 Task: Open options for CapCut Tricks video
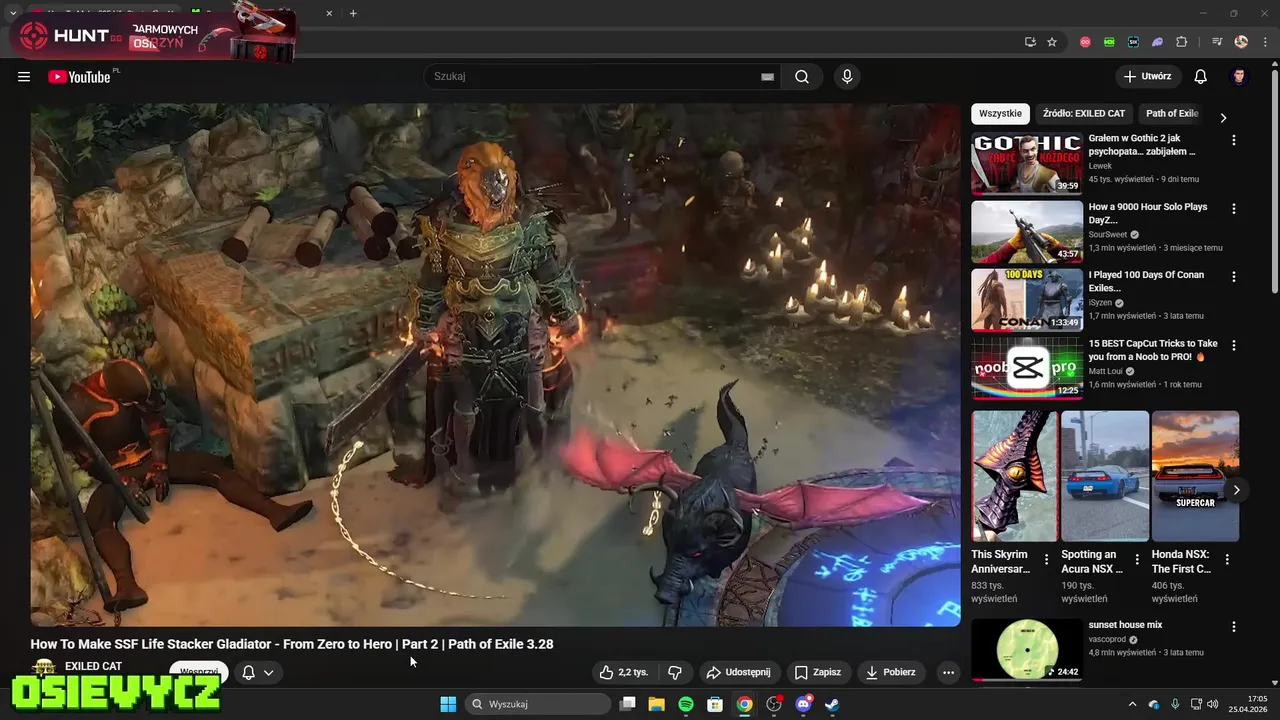[1233, 345]
